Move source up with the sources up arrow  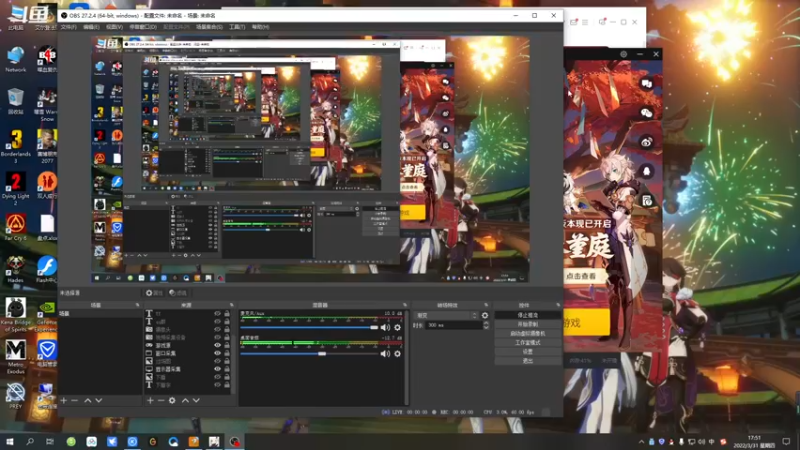pyautogui.click(x=185, y=401)
